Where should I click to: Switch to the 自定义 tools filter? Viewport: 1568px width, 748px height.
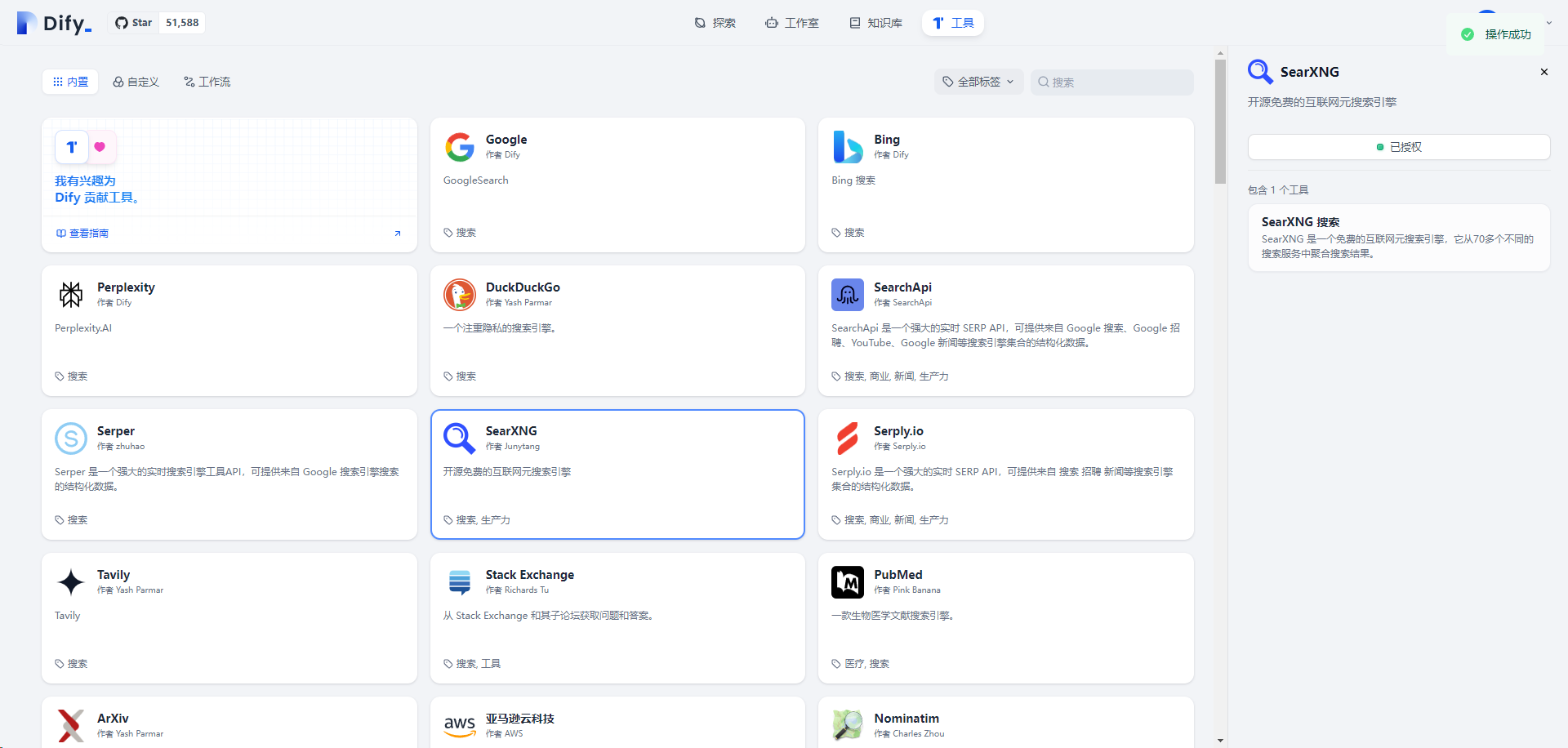click(136, 82)
